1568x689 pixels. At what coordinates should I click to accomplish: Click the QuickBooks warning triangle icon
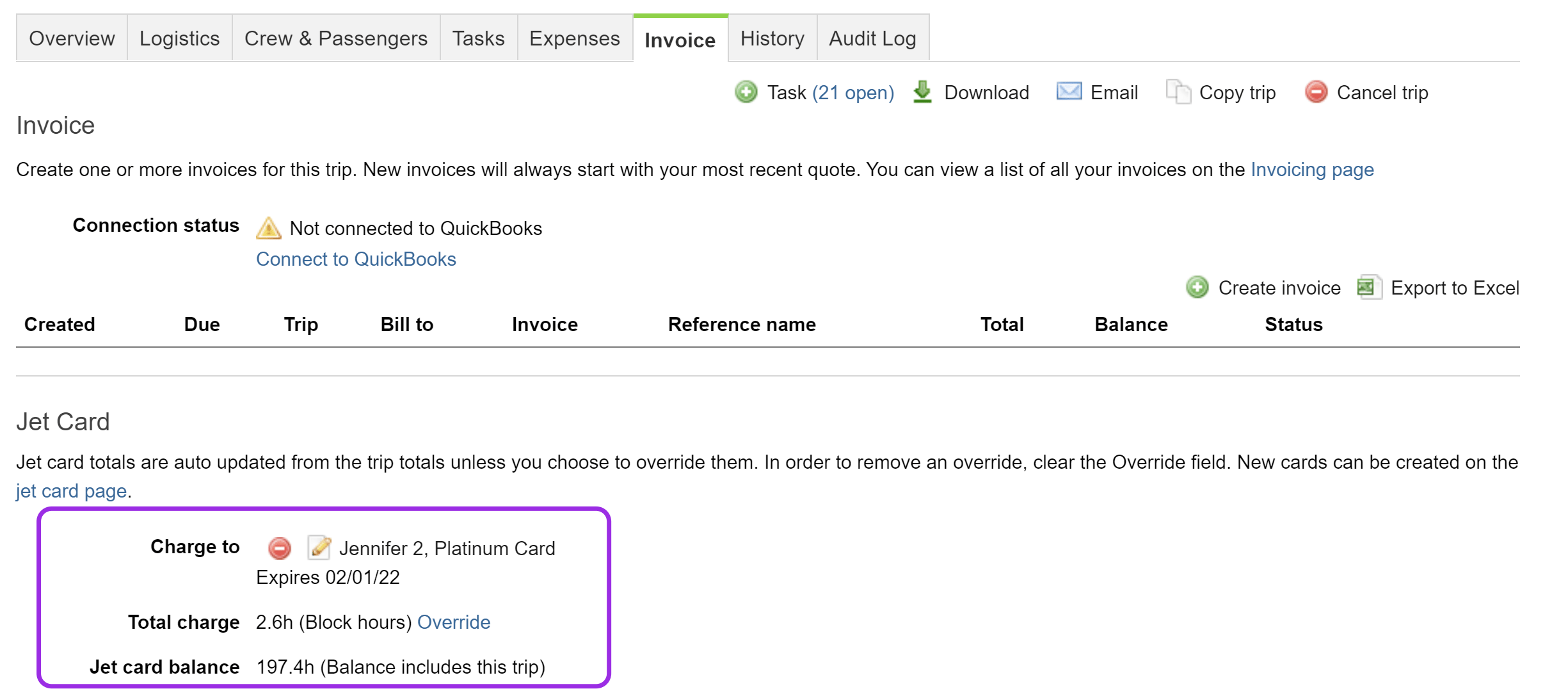coord(268,228)
